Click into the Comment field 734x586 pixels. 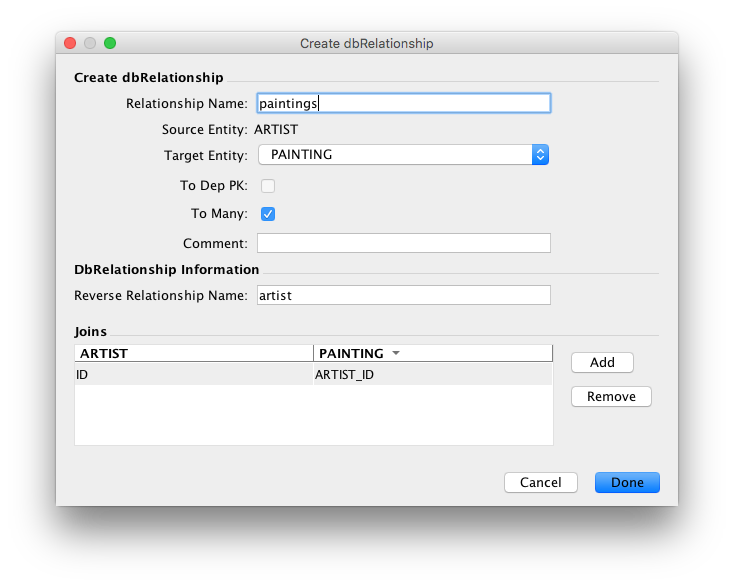(x=403, y=243)
